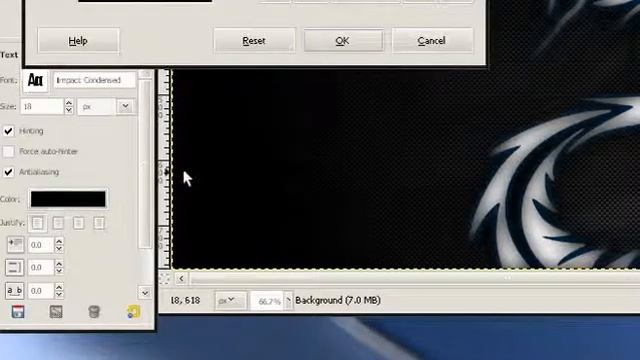Click line spacing value field
The width and height of the screenshot is (640, 360).
pyautogui.click(x=40, y=267)
